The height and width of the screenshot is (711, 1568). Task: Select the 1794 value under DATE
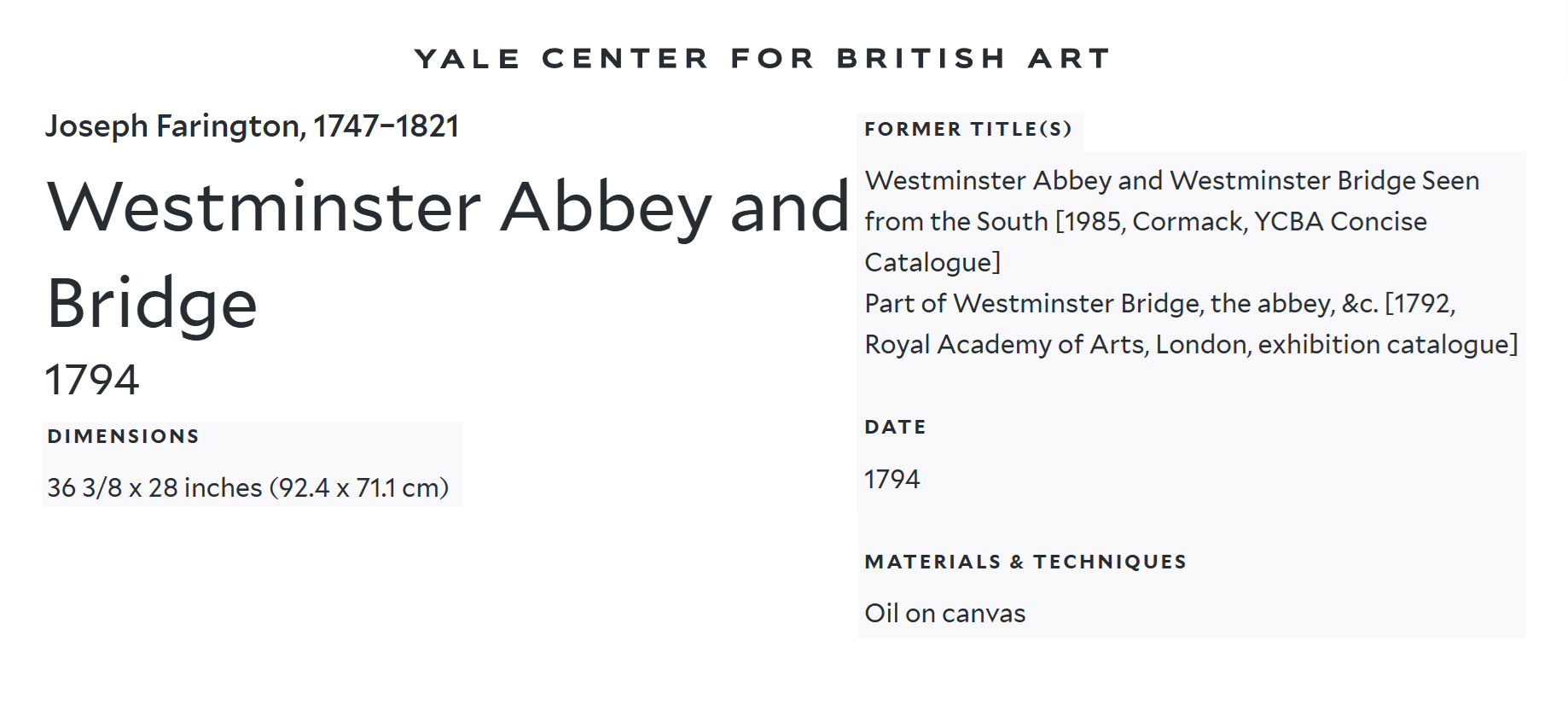(892, 479)
